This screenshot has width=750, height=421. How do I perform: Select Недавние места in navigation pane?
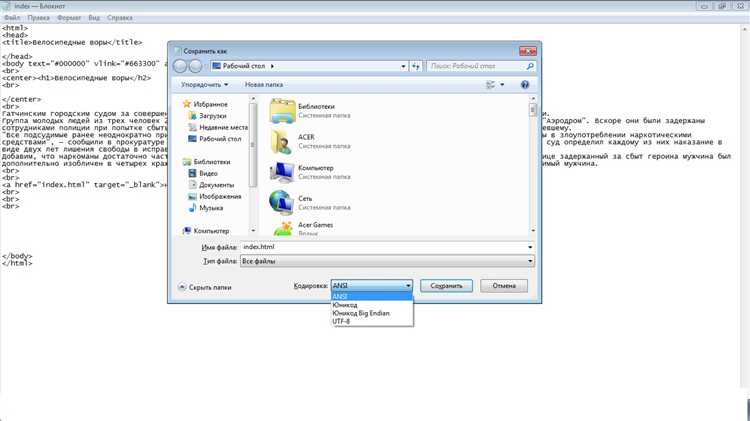tap(218, 127)
